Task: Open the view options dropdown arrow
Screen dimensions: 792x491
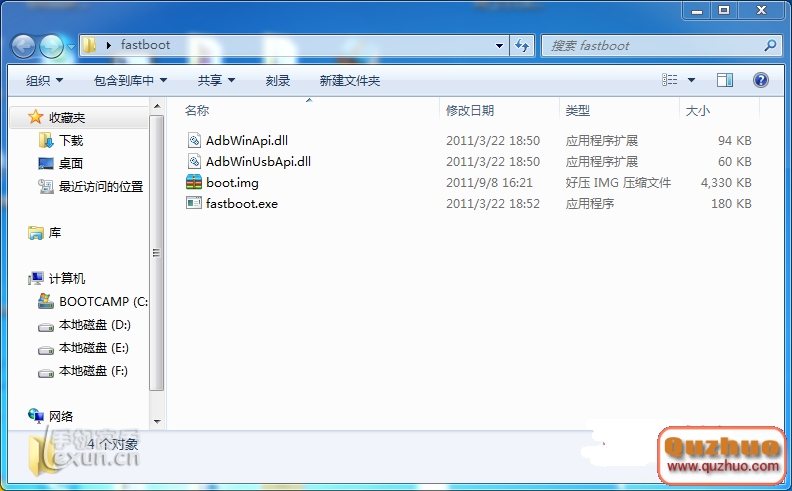Action: [x=691, y=80]
